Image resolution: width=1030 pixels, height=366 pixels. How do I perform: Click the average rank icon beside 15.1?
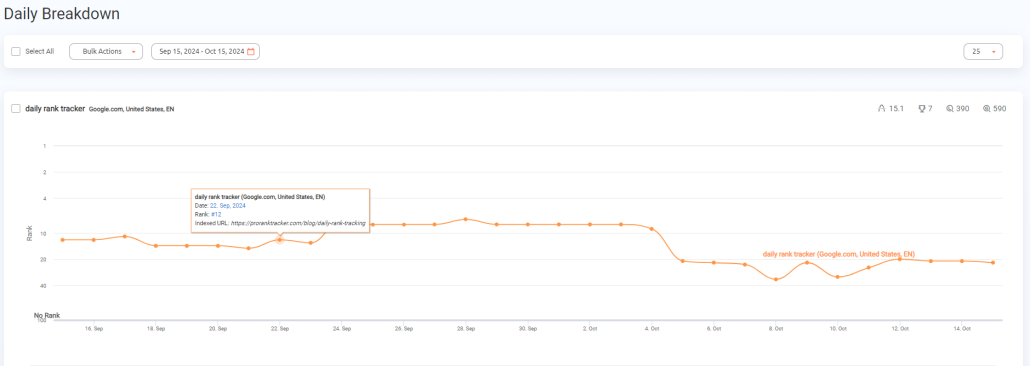(x=882, y=108)
